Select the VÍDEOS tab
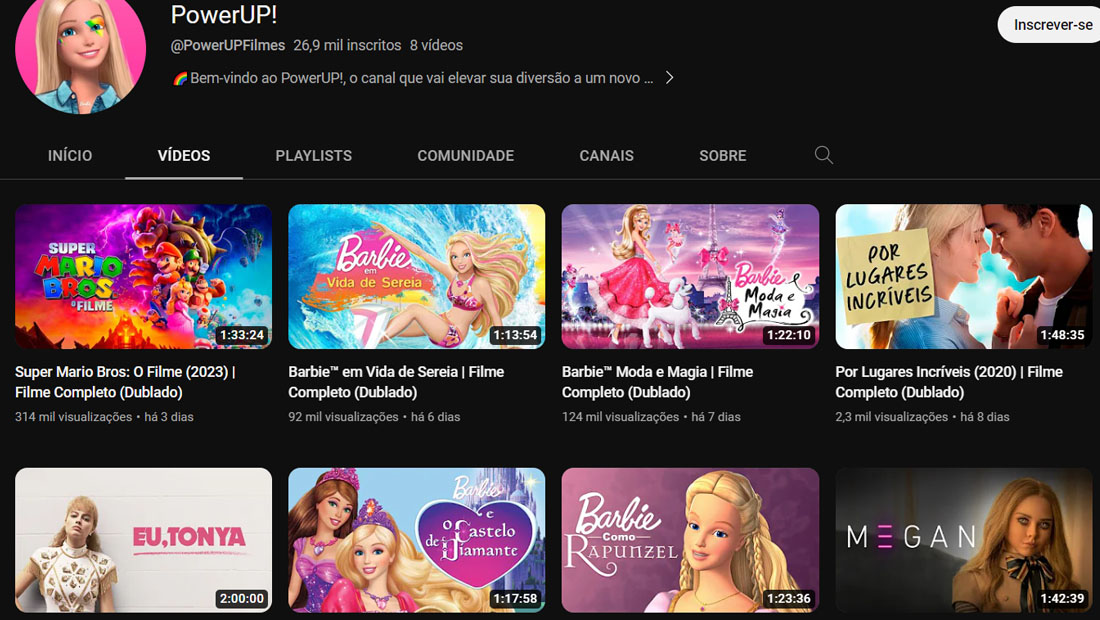This screenshot has width=1100, height=620. [x=184, y=156]
